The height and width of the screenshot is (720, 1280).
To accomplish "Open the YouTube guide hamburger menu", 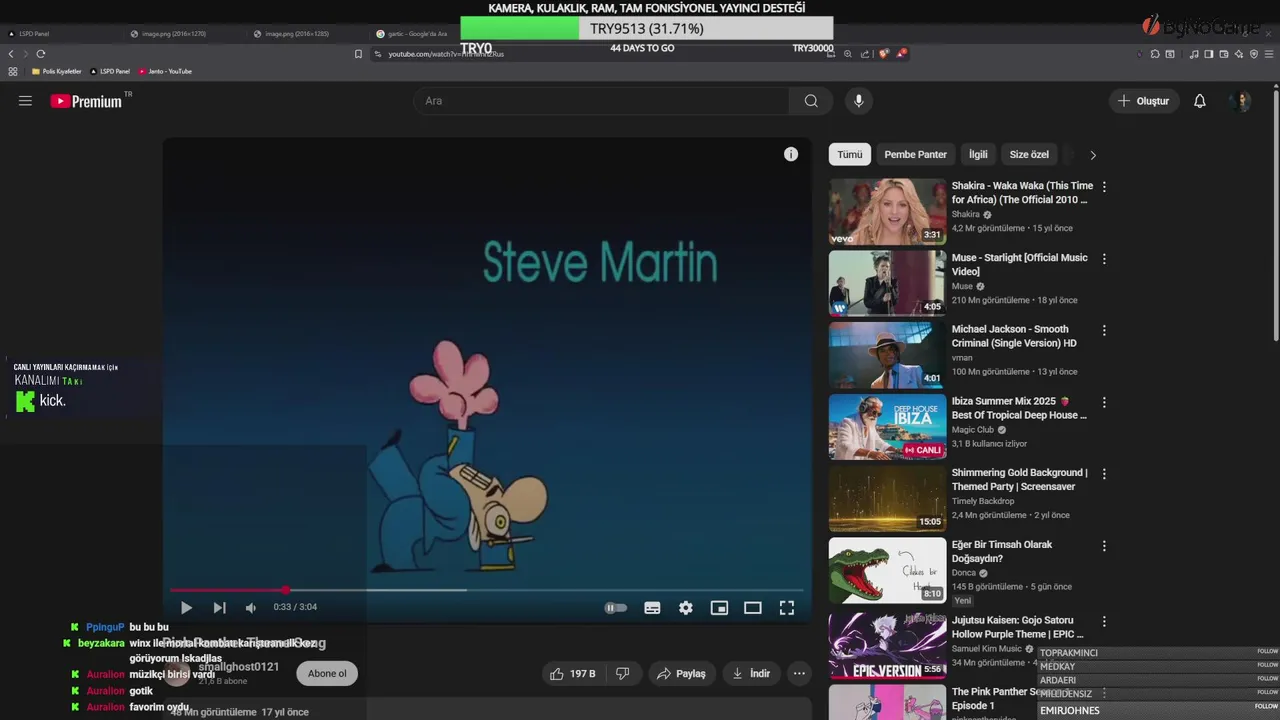I will 25,101.
